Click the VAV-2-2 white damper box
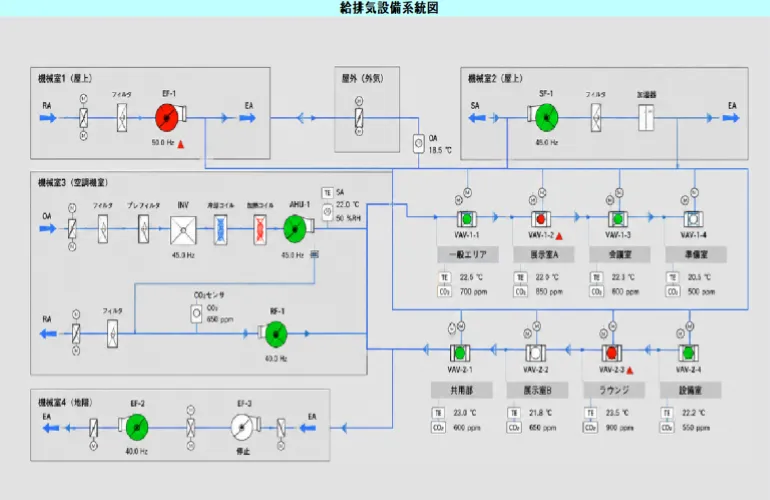 click(535, 353)
